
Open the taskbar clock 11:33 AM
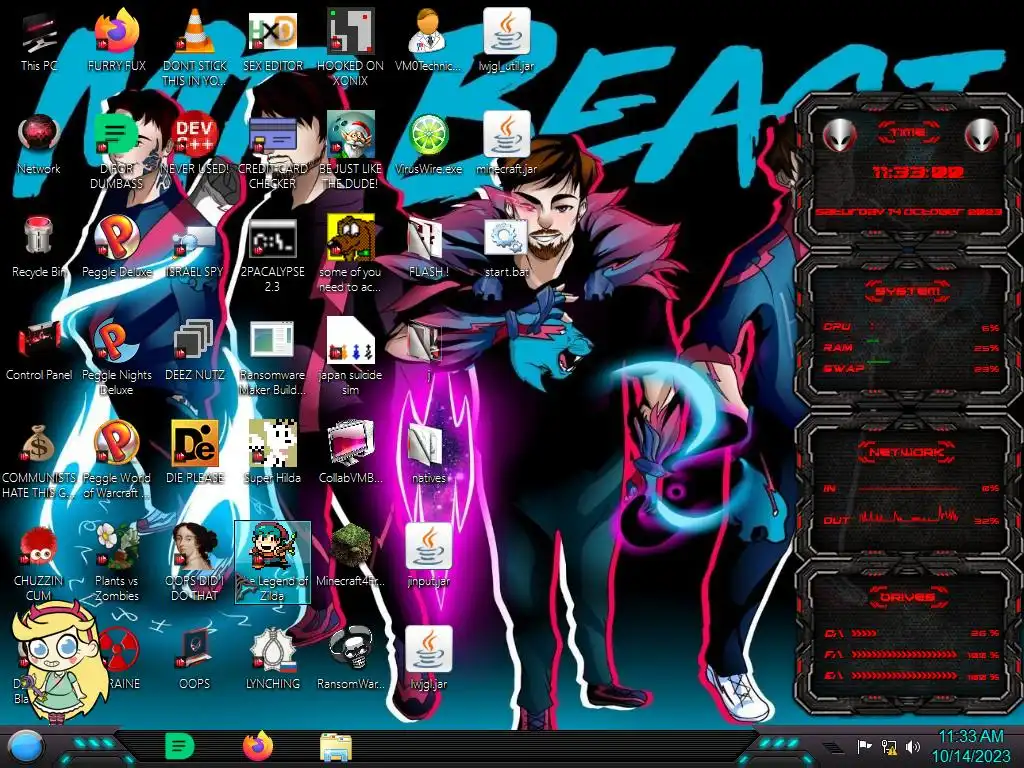(x=970, y=746)
